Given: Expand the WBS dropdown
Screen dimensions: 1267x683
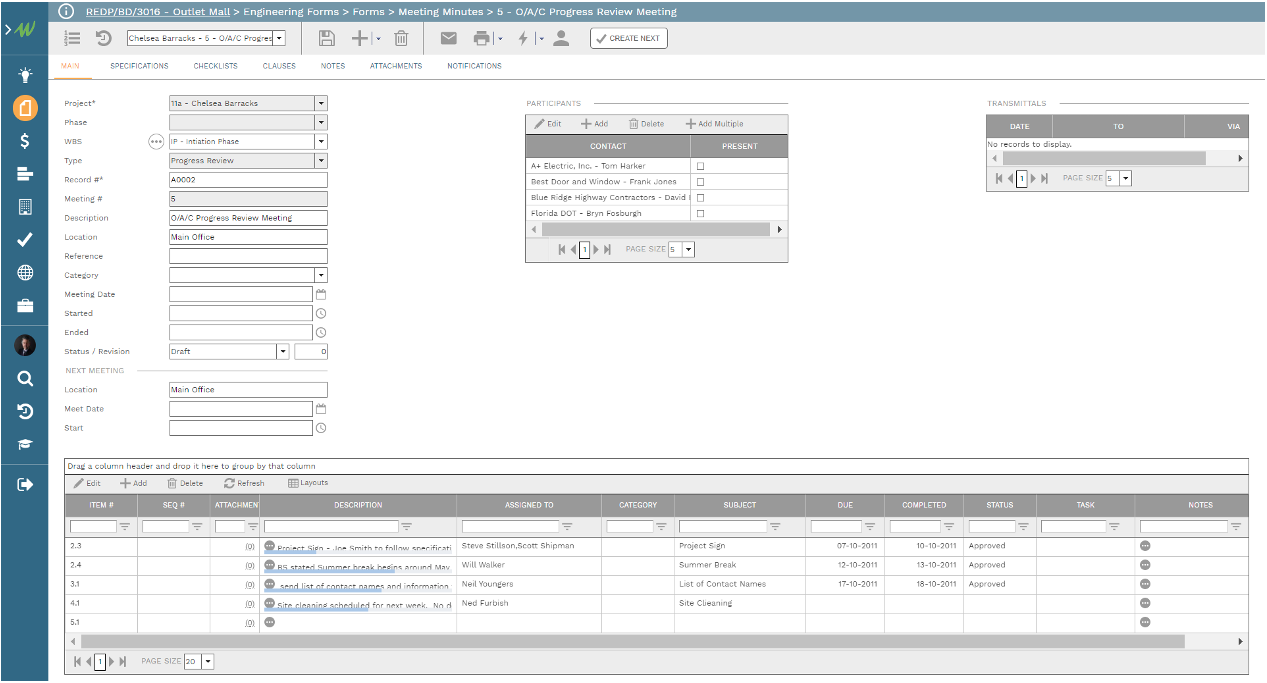Looking at the screenshot, I should click(321, 141).
